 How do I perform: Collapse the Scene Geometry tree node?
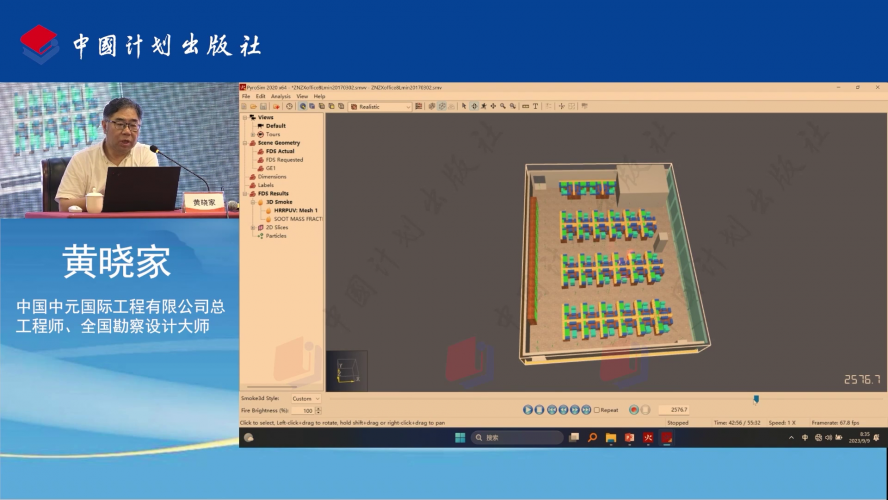point(245,143)
